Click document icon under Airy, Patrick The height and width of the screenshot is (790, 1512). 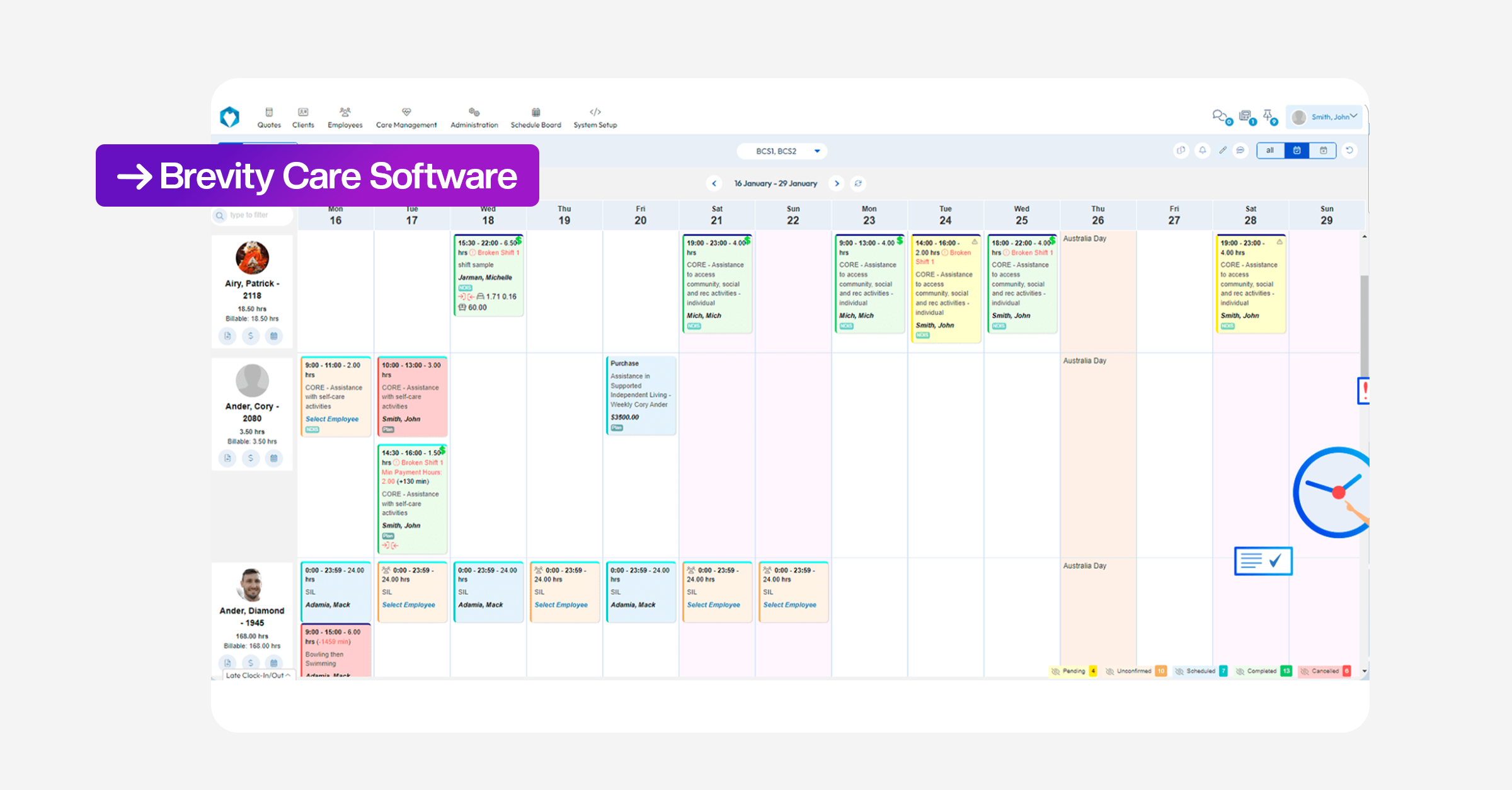click(227, 336)
